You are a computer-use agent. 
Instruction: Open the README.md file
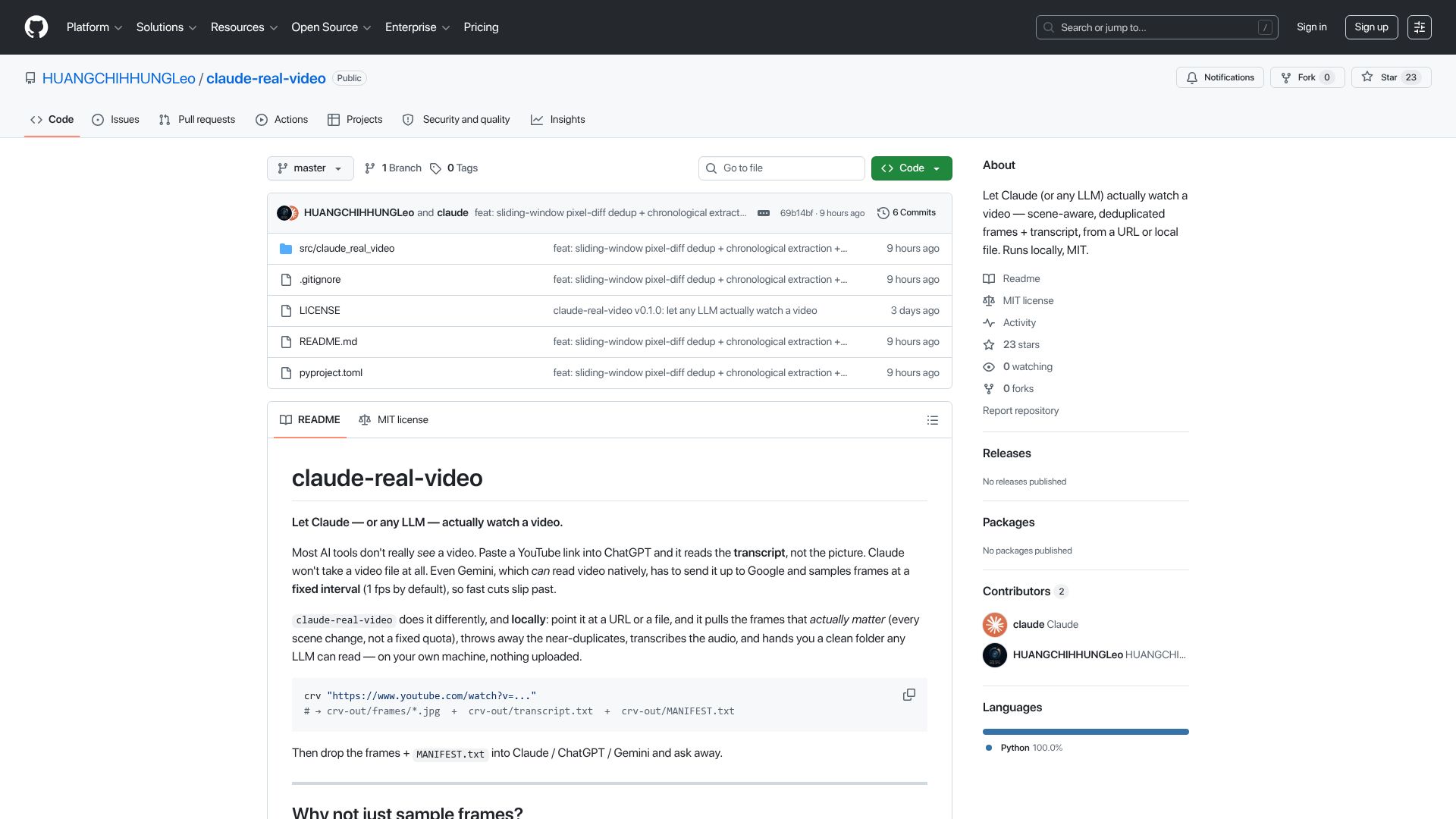pos(328,342)
